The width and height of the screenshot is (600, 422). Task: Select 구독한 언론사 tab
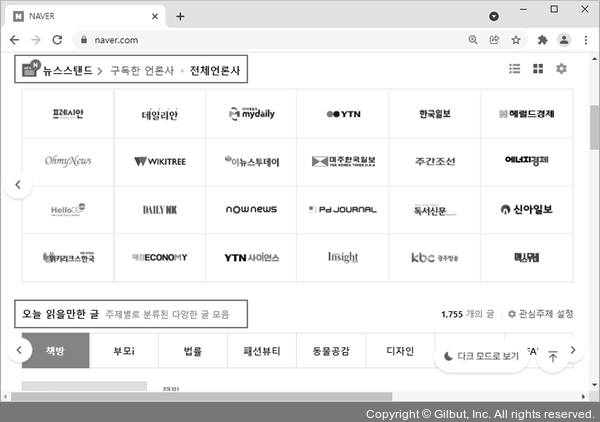click(142, 70)
